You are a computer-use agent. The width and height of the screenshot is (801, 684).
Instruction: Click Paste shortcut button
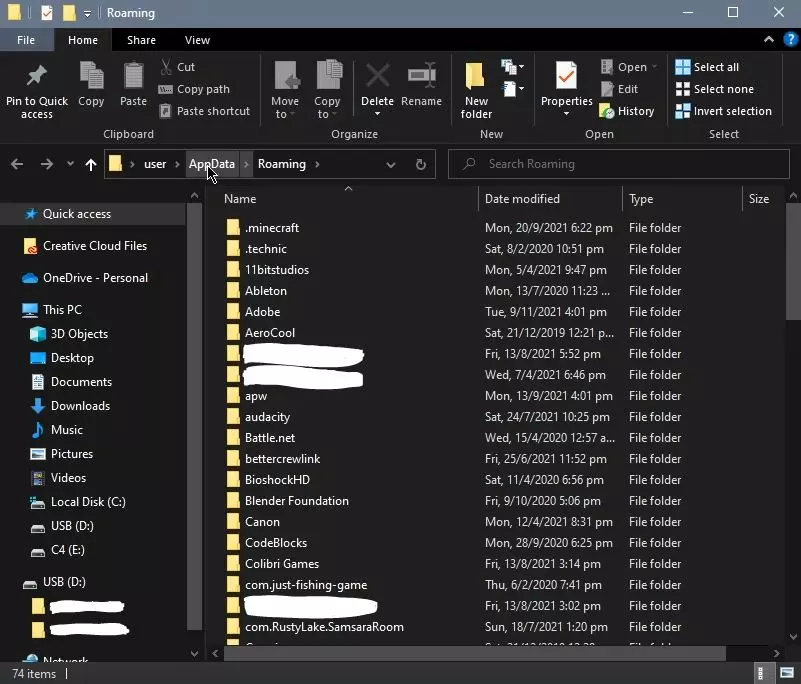(x=204, y=111)
